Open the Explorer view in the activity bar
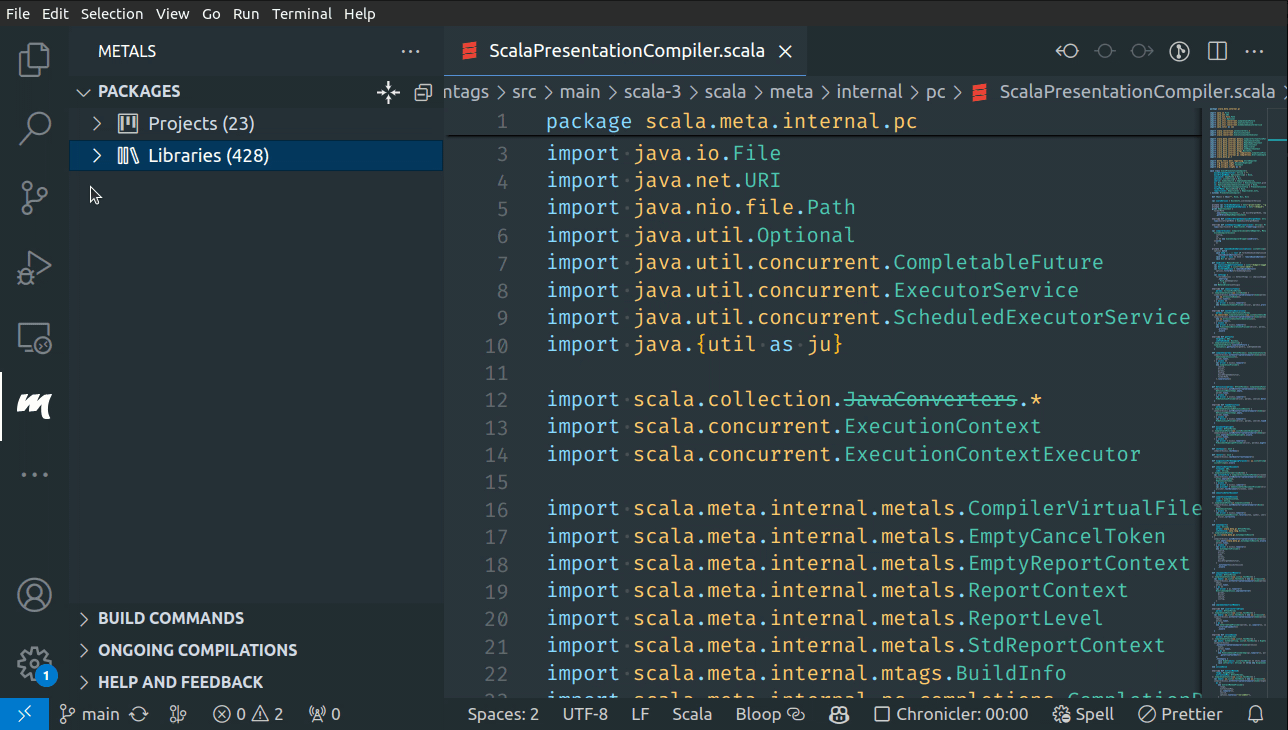This screenshot has width=1288, height=730. [34, 60]
